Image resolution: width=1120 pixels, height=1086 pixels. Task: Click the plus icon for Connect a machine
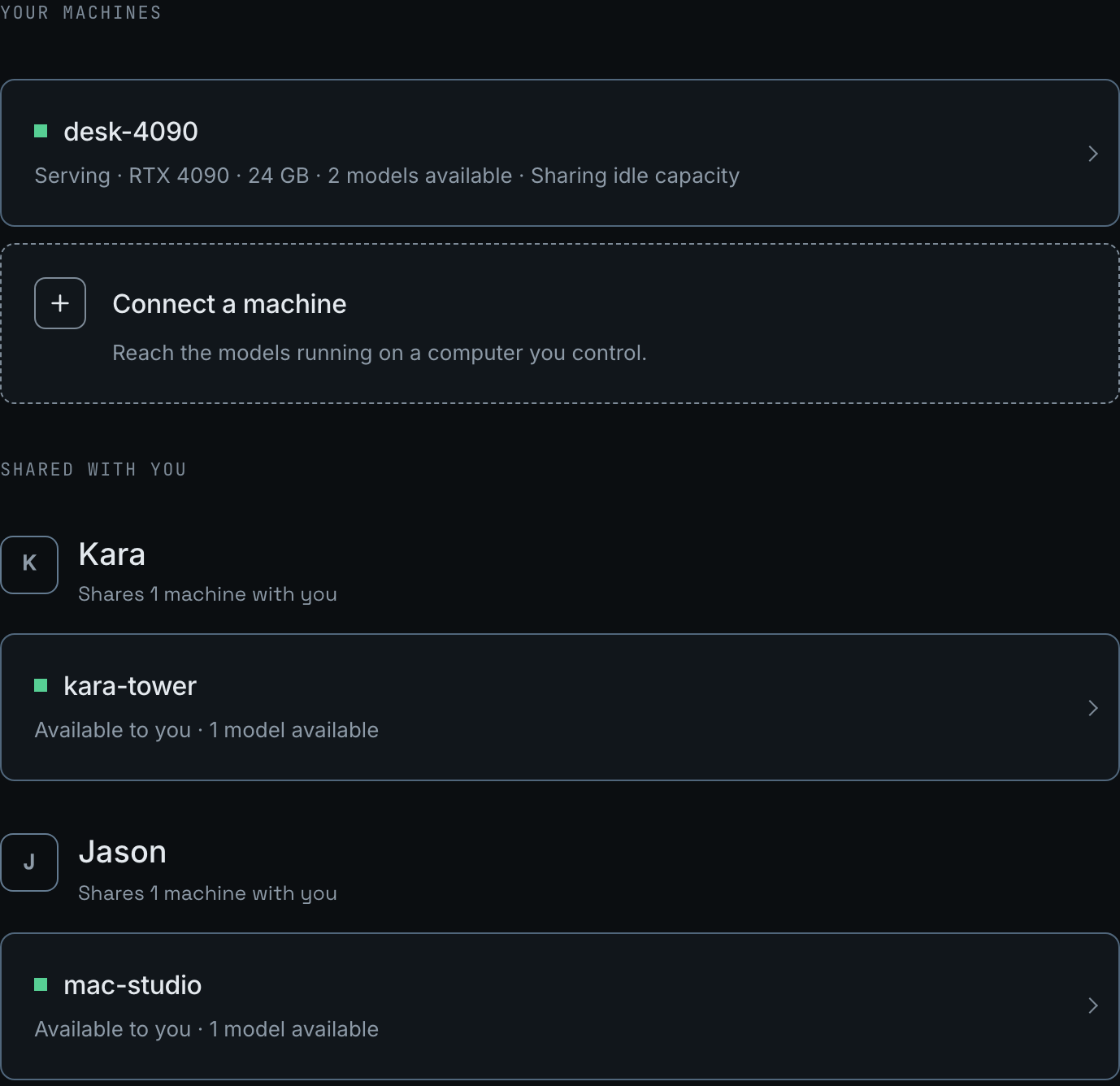[60, 303]
